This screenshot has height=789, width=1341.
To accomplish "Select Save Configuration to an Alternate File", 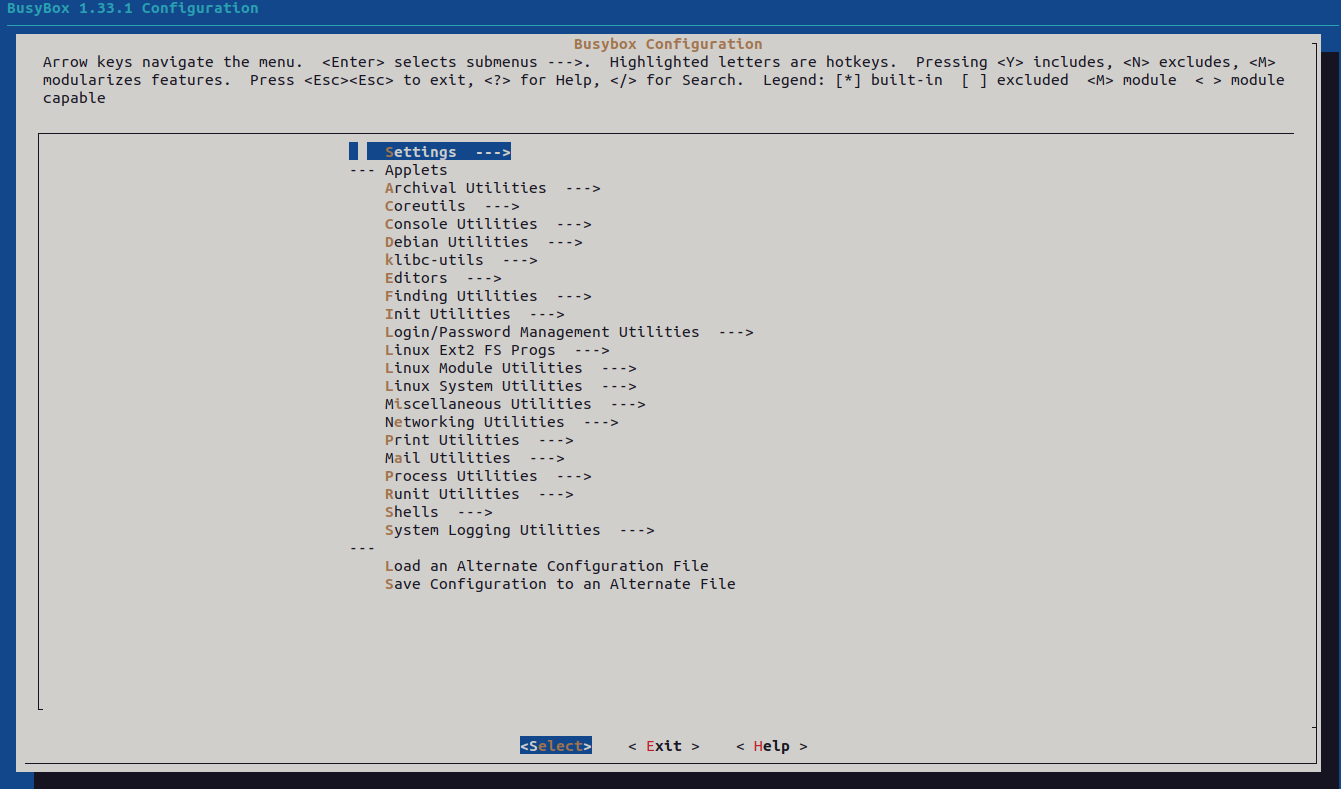I will (560, 584).
